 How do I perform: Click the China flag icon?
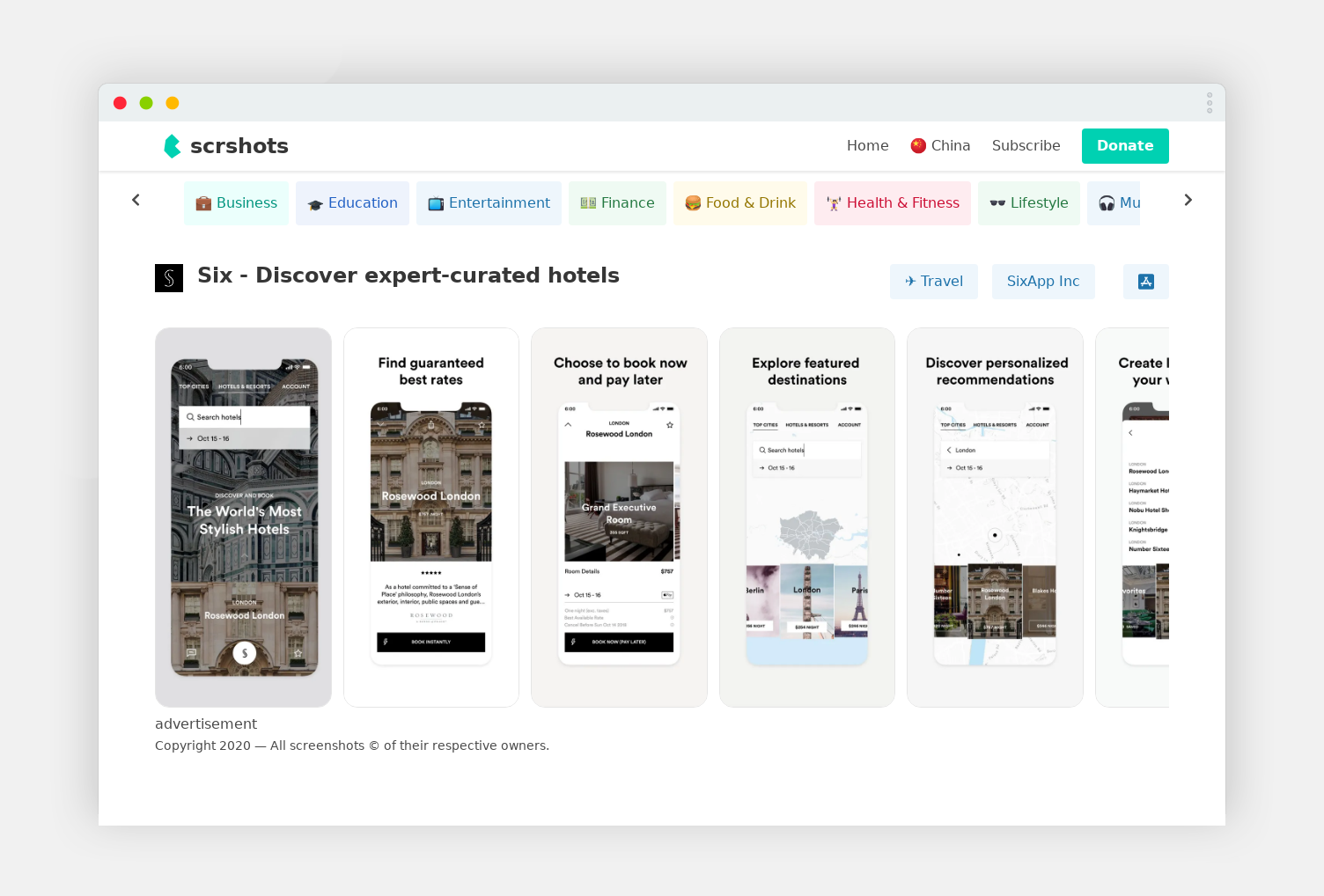coord(918,145)
